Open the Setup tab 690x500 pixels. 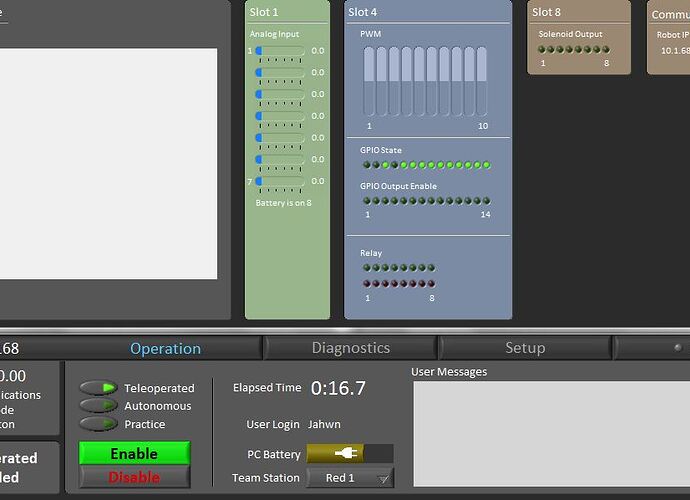coord(525,348)
